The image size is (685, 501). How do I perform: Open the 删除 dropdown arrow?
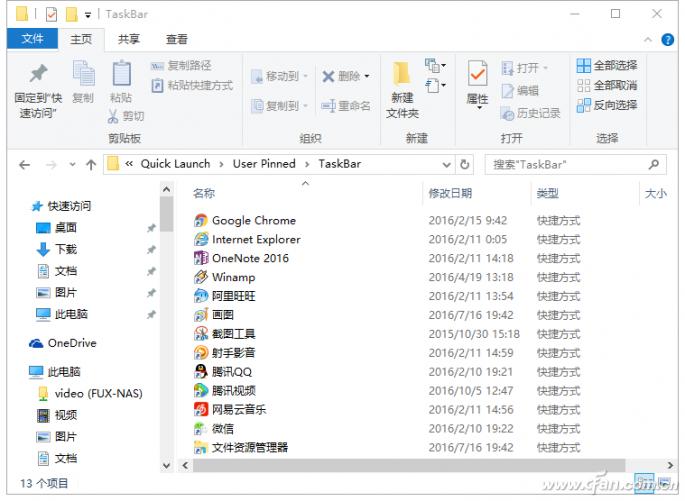tap(367, 76)
